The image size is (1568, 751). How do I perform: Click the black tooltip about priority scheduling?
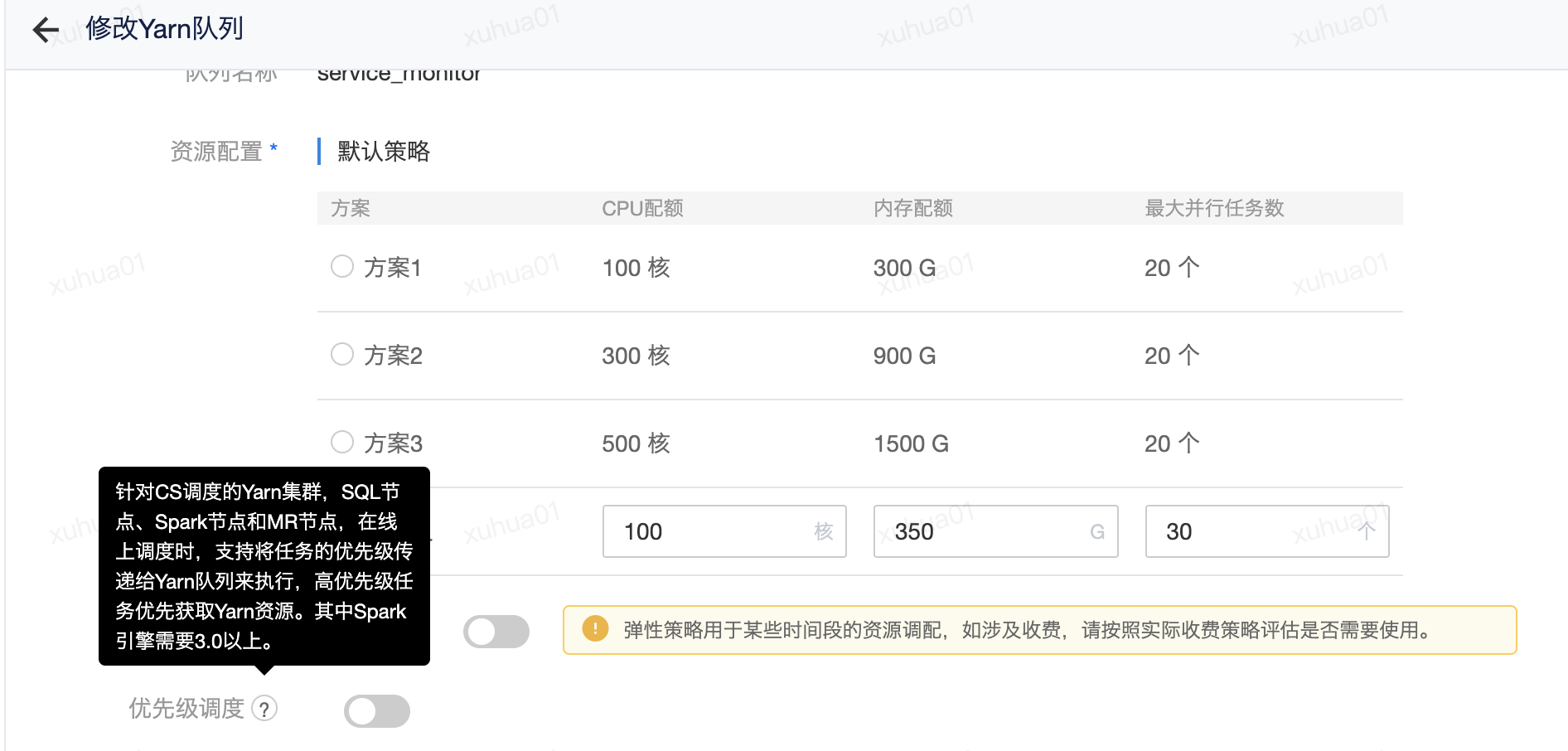[264, 565]
